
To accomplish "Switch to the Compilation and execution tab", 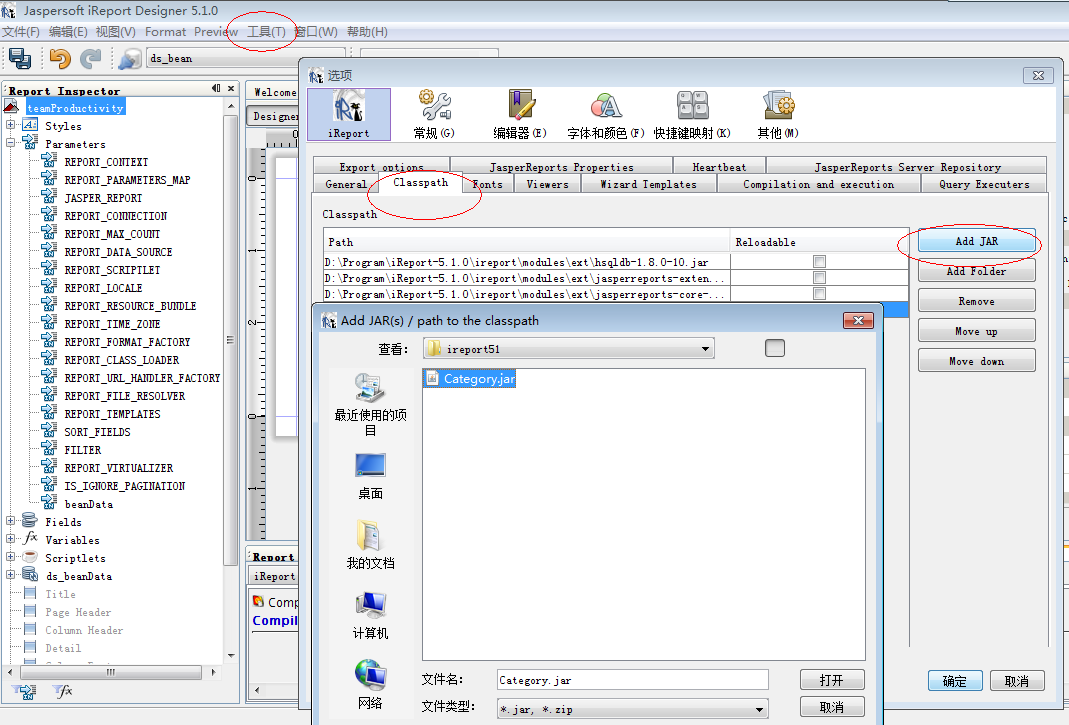I will tap(818, 184).
